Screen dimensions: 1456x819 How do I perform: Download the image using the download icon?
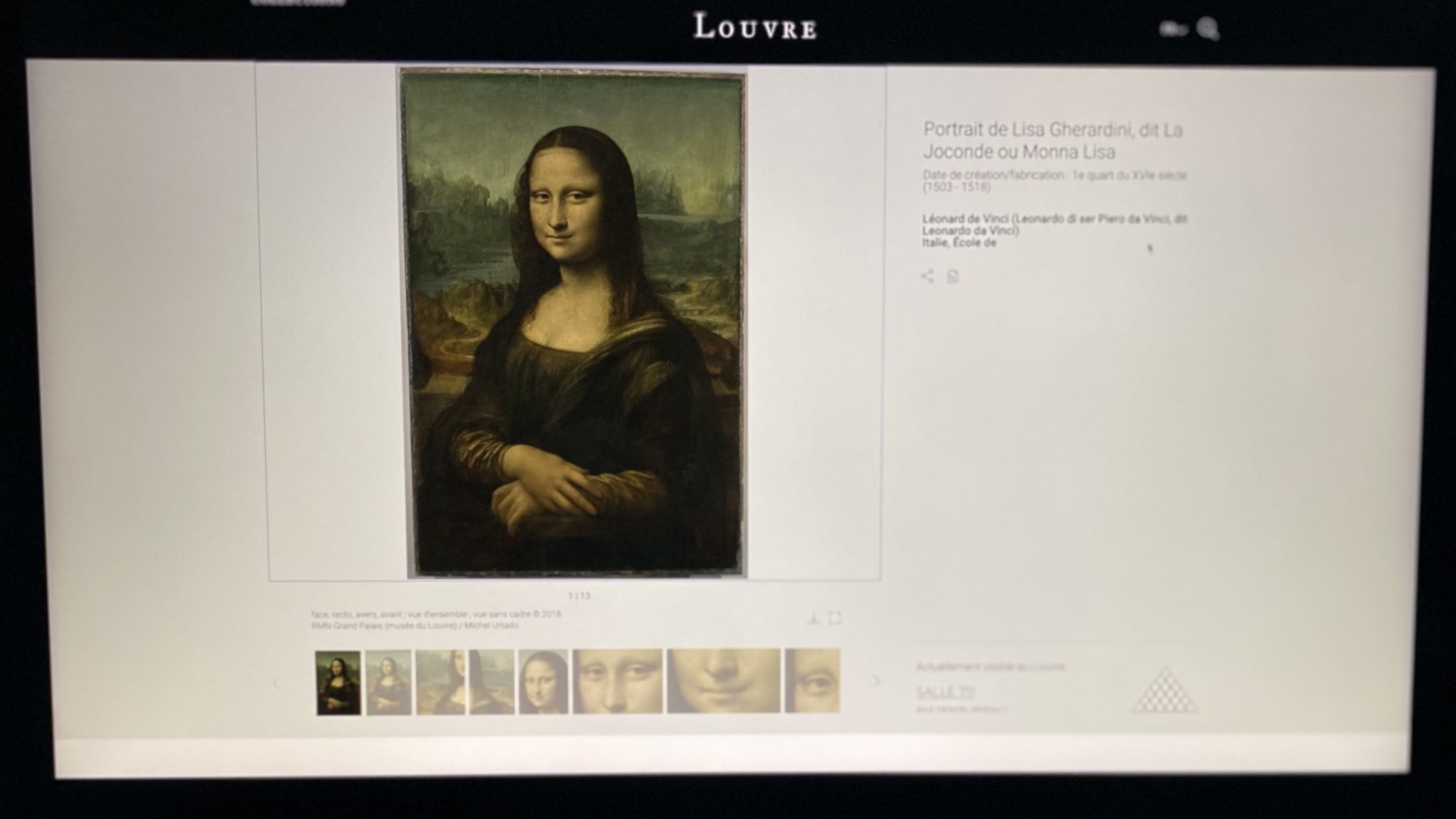click(x=814, y=618)
